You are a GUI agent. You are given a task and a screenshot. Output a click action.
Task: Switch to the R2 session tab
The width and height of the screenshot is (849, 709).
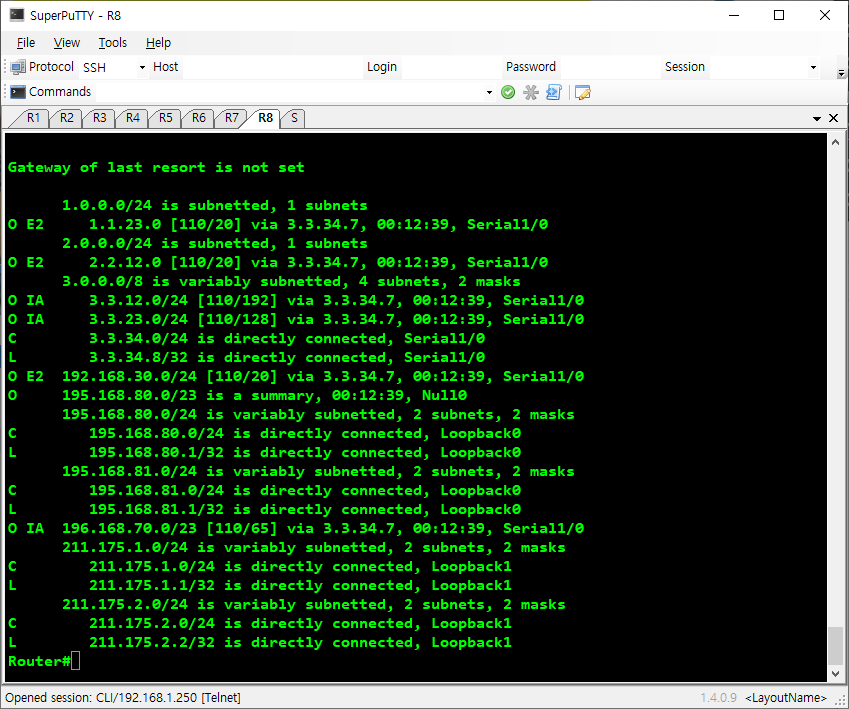[67, 118]
